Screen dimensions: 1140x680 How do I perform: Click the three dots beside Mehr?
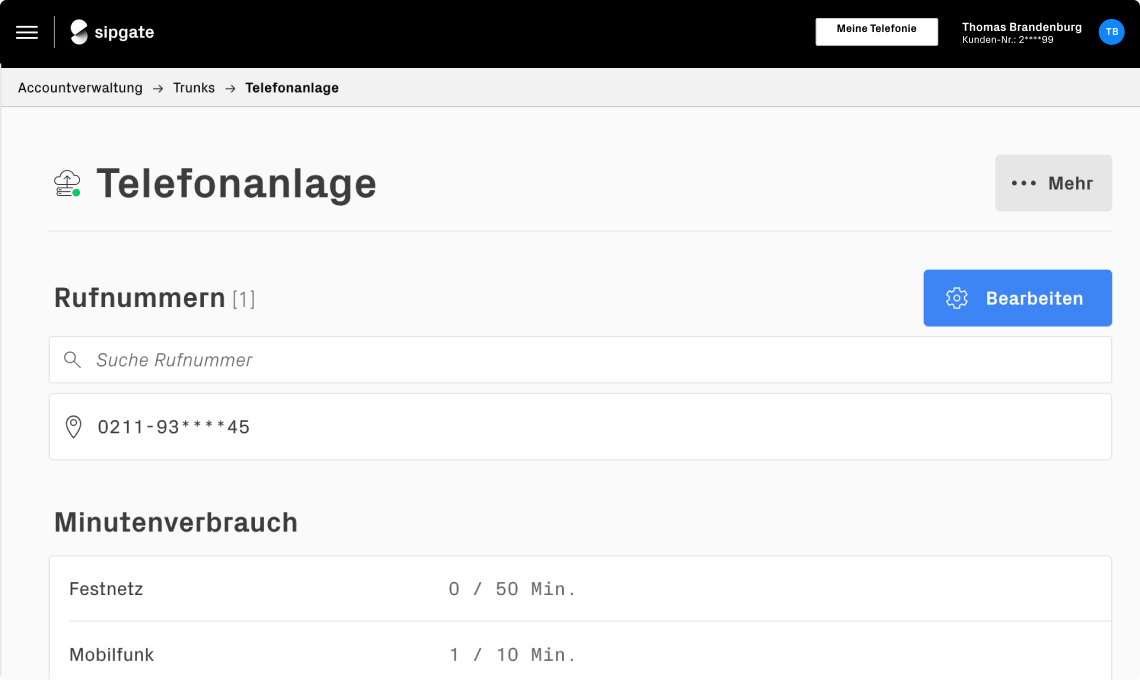coord(1023,183)
